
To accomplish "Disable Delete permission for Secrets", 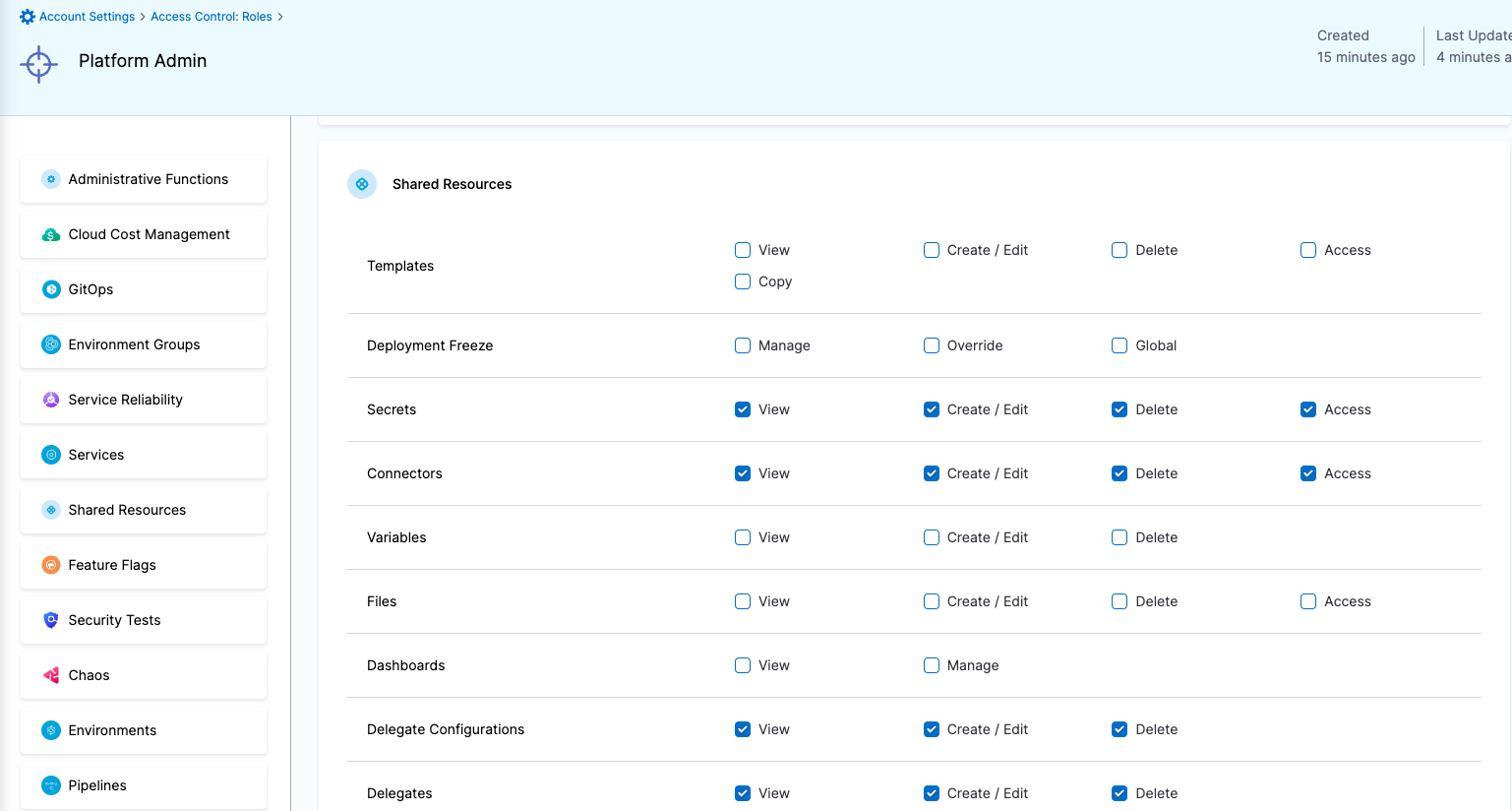I will tap(1119, 409).
